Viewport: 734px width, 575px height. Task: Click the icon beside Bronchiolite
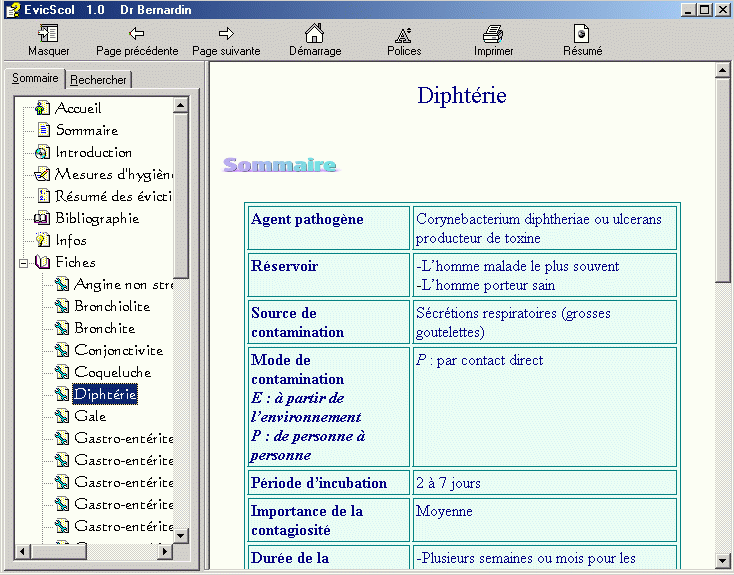point(62,306)
